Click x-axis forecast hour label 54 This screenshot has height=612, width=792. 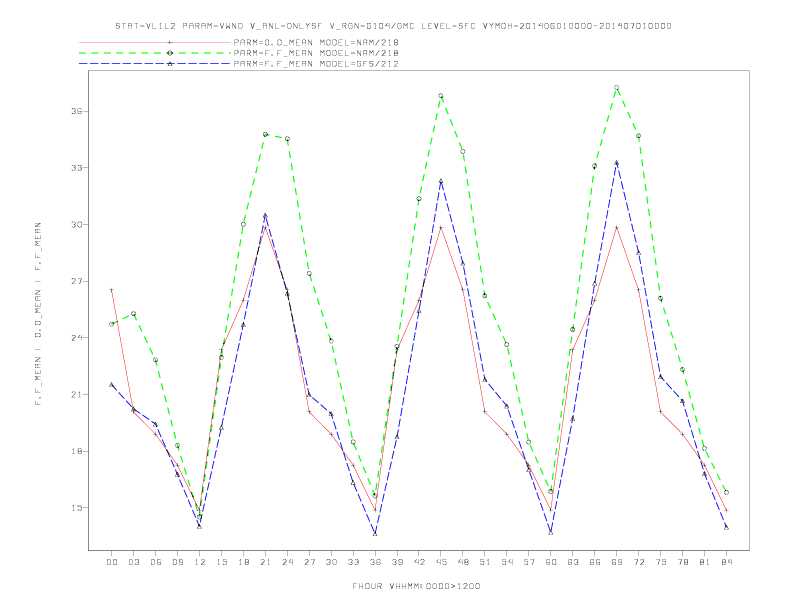click(507, 562)
